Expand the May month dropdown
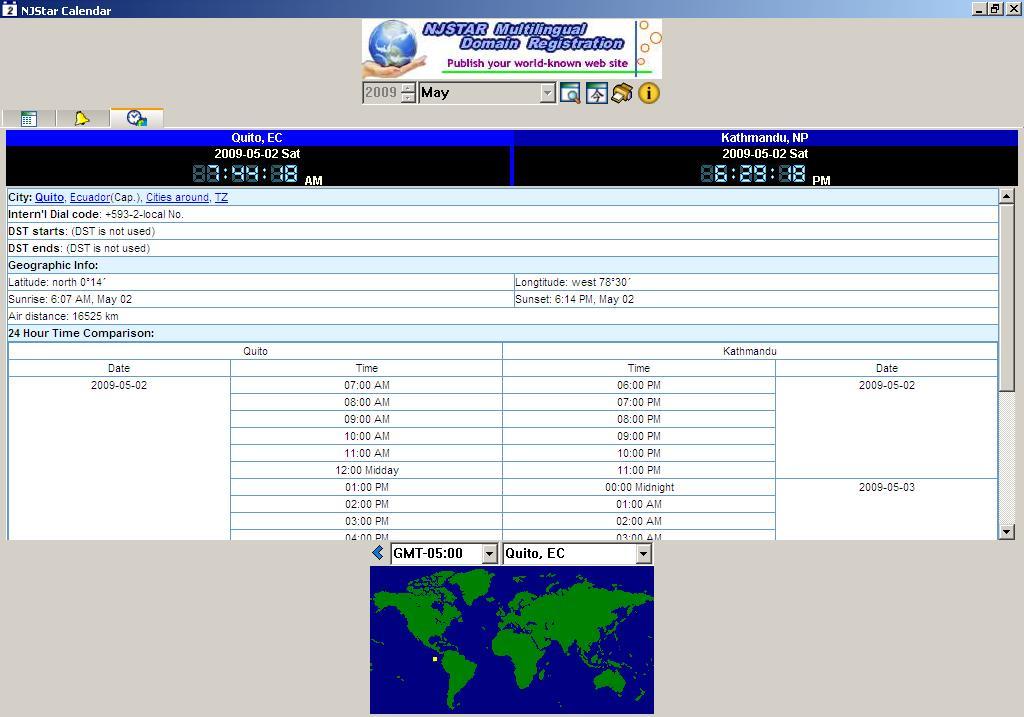 (547, 93)
